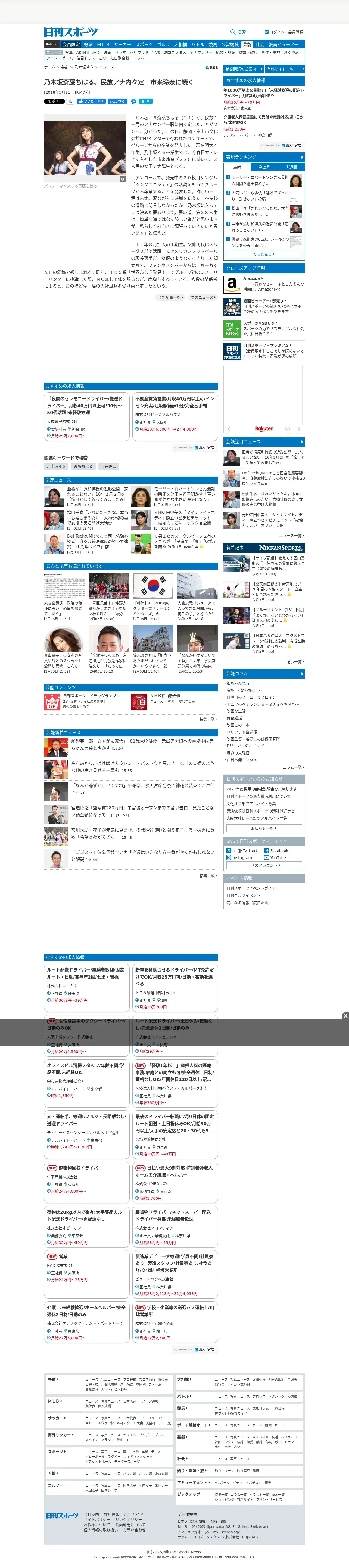
Task: Open 坂道の火曜日 column link
Action: click(x=238, y=752)
